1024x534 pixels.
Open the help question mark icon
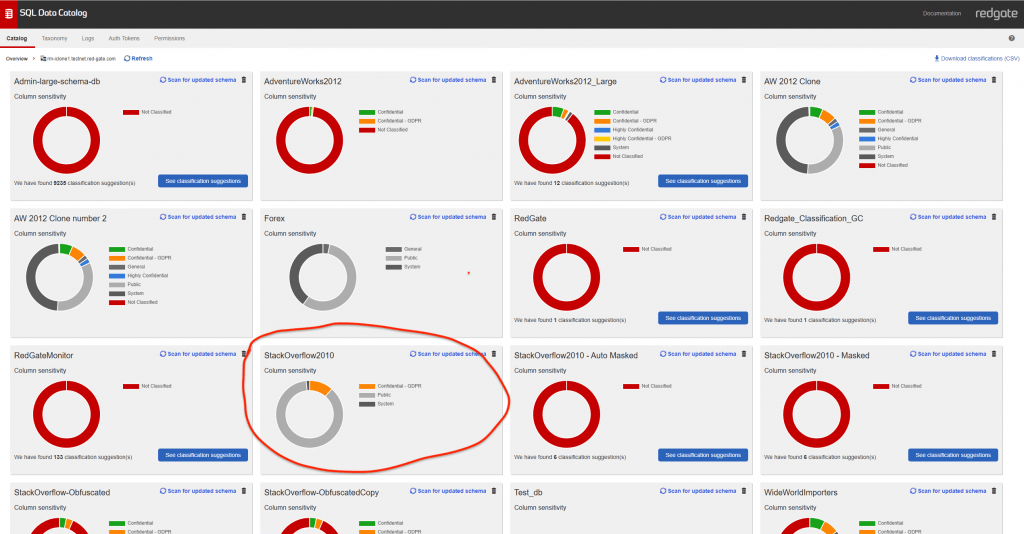tap(1012, 39)
